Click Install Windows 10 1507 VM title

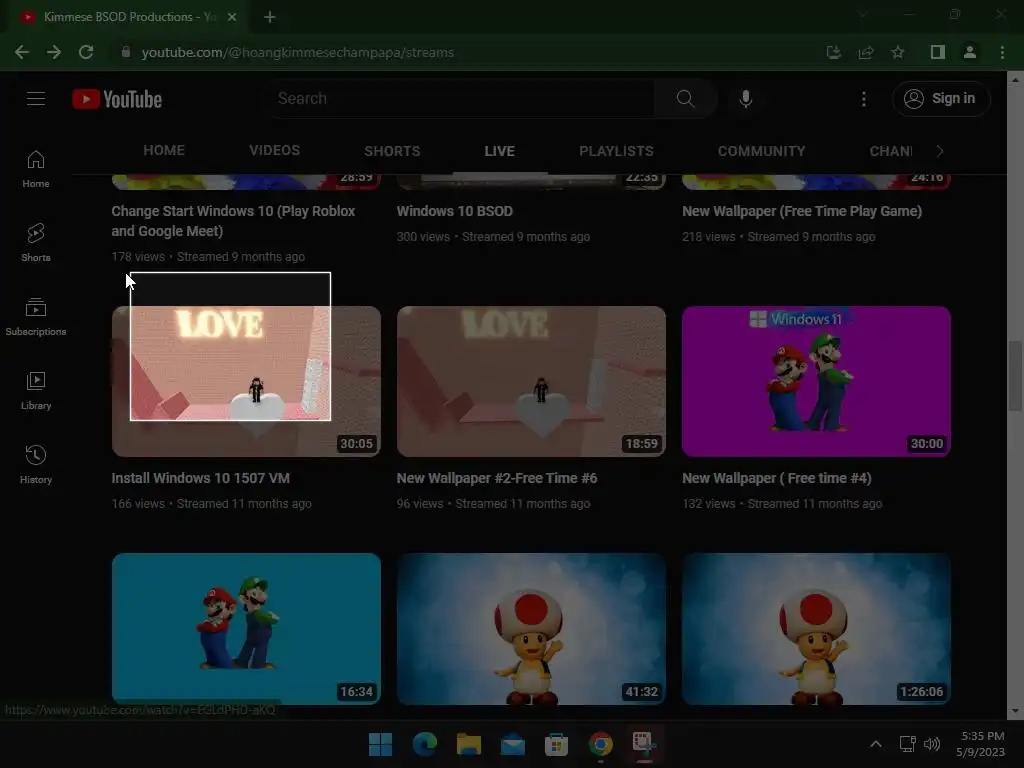click(x=200, y=478)
